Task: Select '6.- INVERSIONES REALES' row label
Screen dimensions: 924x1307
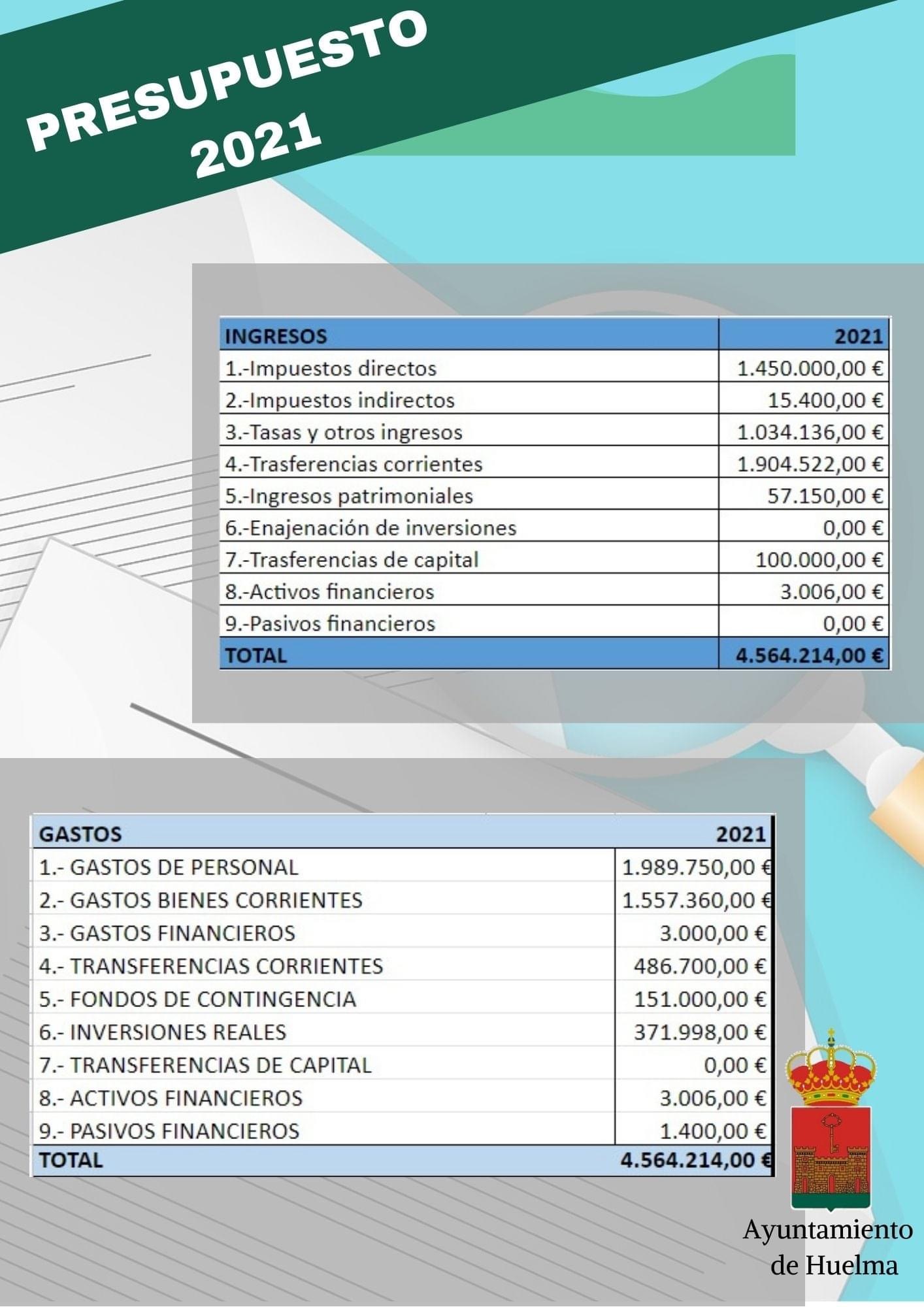Action: (x=163, y=1032)
